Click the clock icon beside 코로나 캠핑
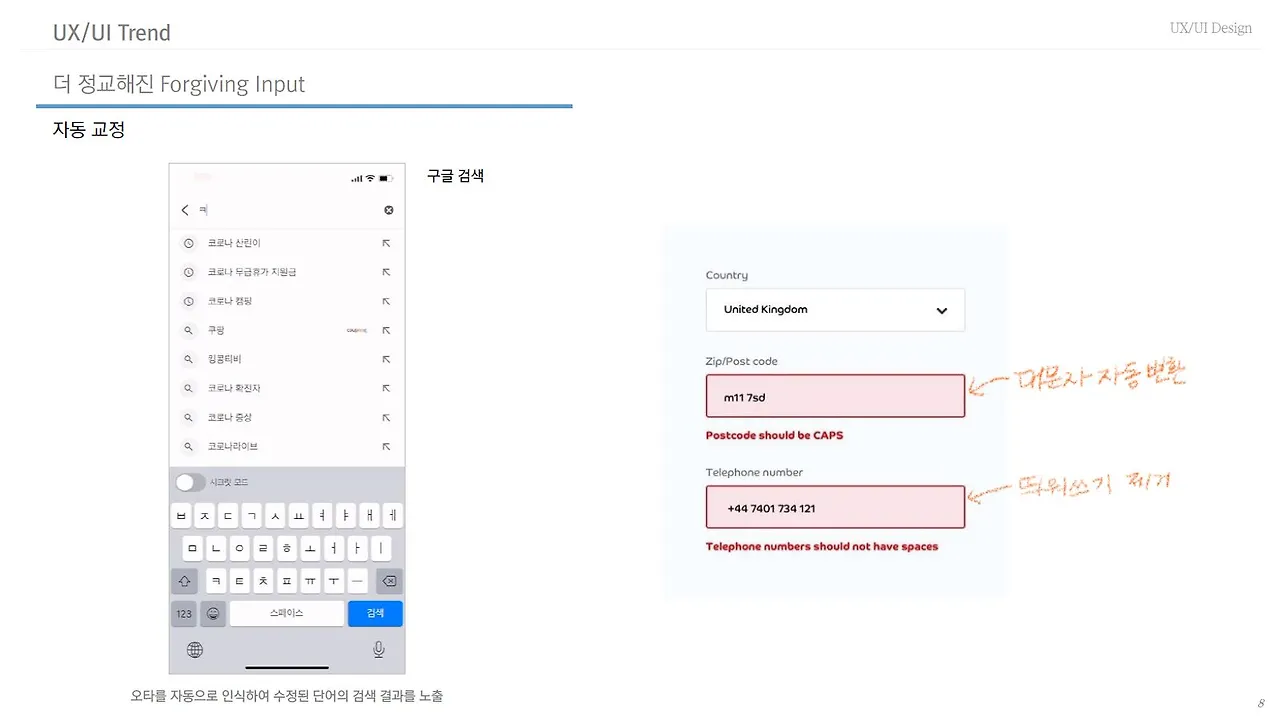 pos(188,301)
